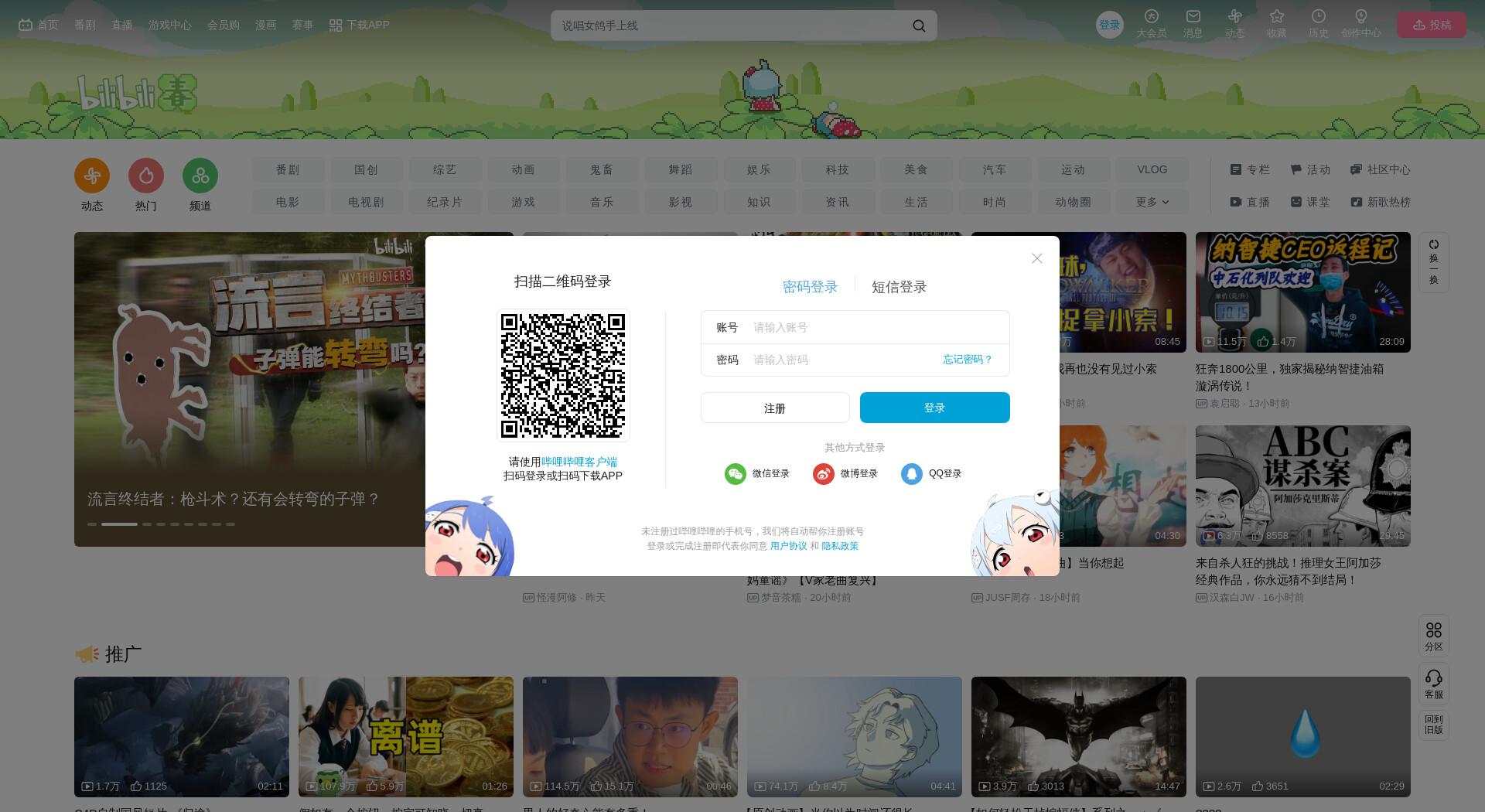Click the green 频道 channel icon
Screen dimensions: 1485x812
[200, 176]
